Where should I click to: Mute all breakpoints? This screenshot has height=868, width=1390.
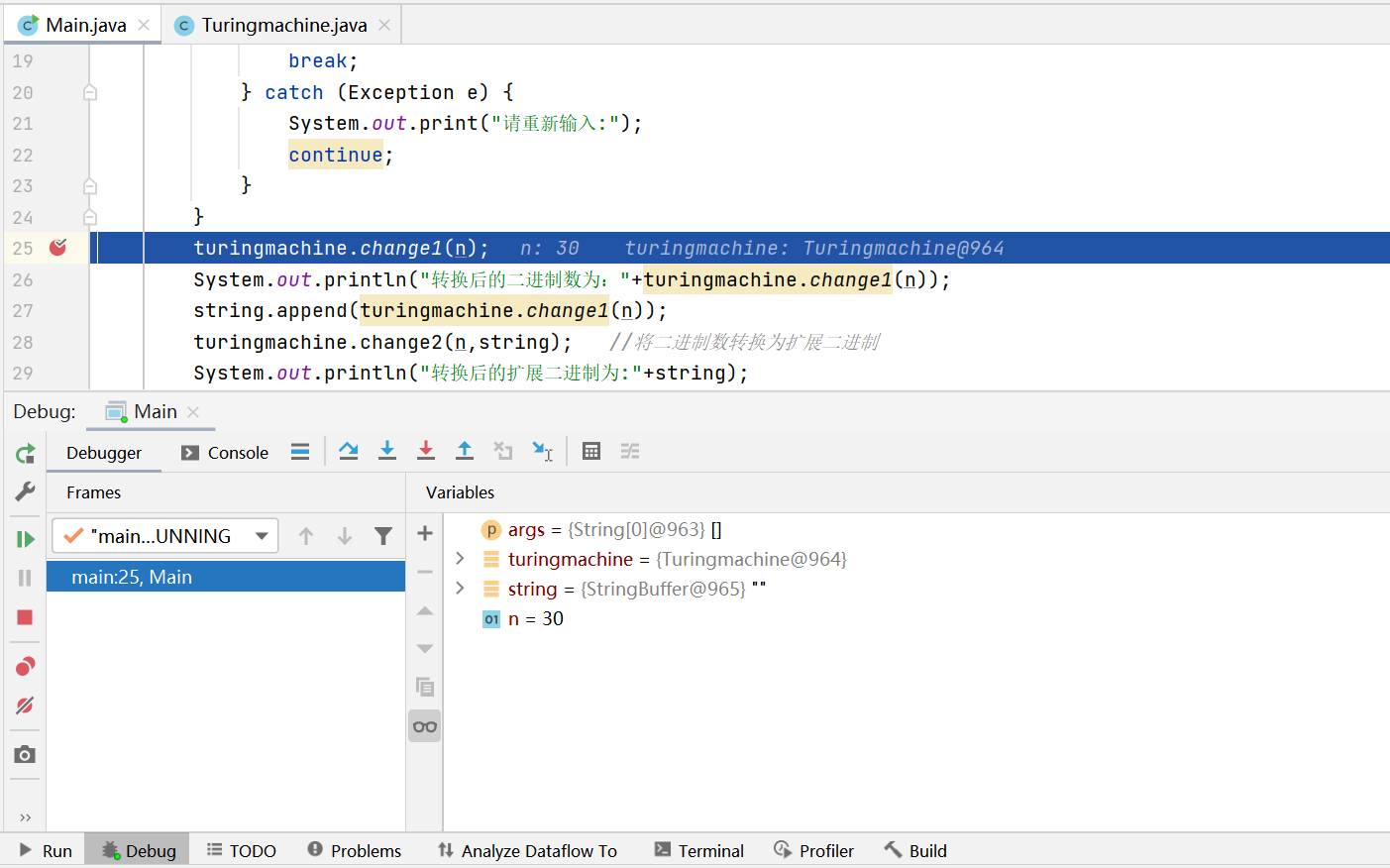(26, 705)
